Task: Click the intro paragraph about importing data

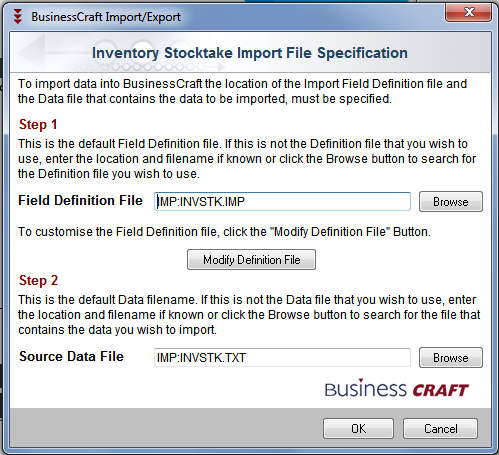Action: pos(242,91)
